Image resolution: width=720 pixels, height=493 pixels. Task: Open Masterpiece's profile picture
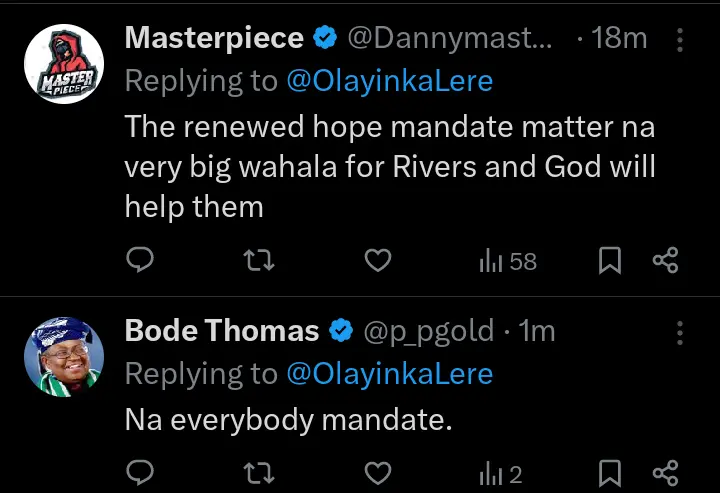click(64, 64)
